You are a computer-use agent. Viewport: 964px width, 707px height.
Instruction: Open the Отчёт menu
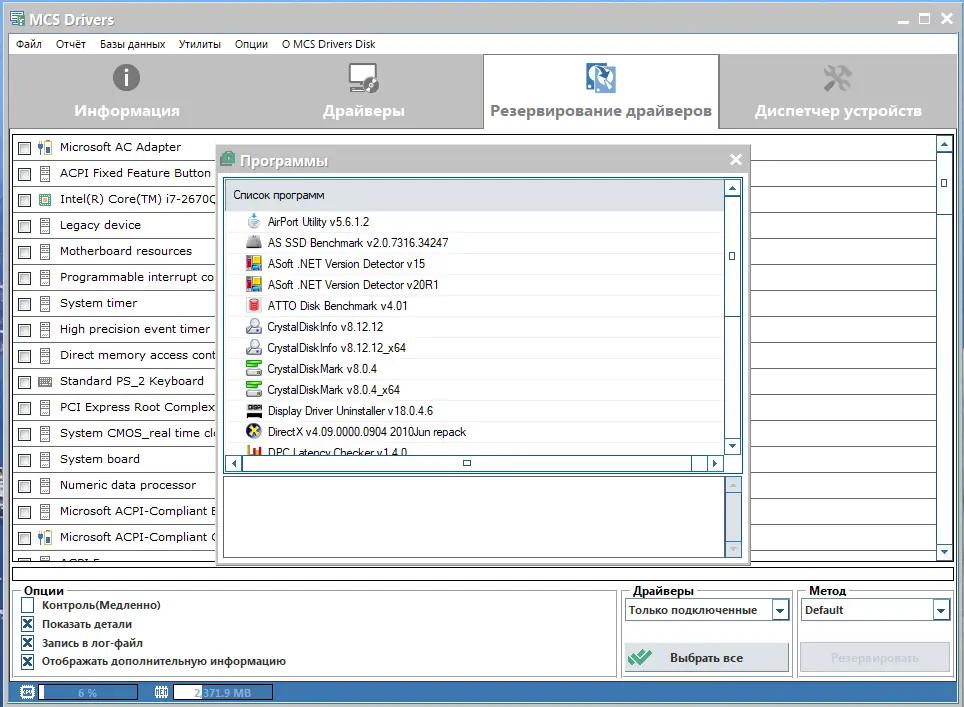pyautogui.click(x=71, y=44)
